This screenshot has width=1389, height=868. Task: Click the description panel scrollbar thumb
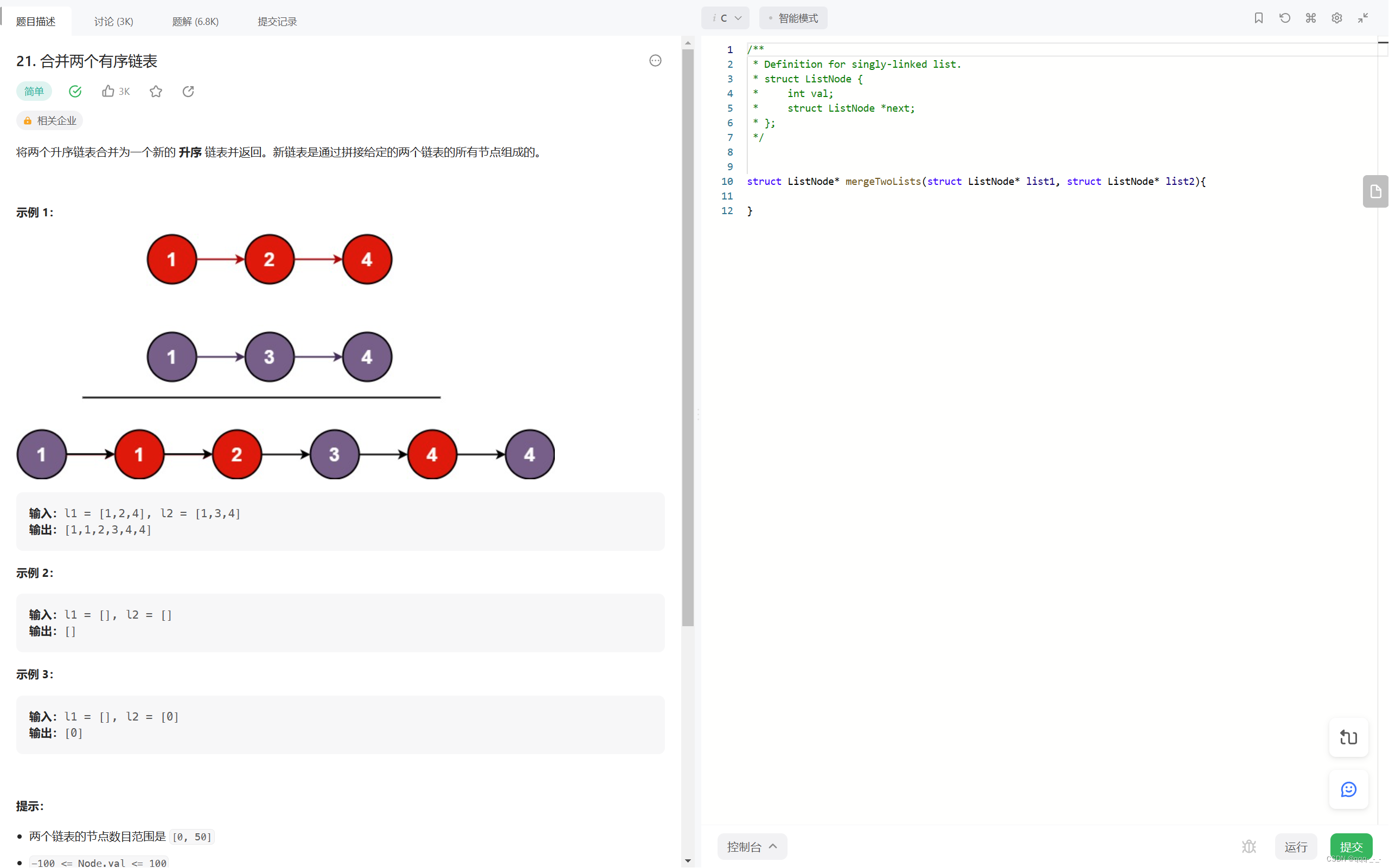pos(688,338)
